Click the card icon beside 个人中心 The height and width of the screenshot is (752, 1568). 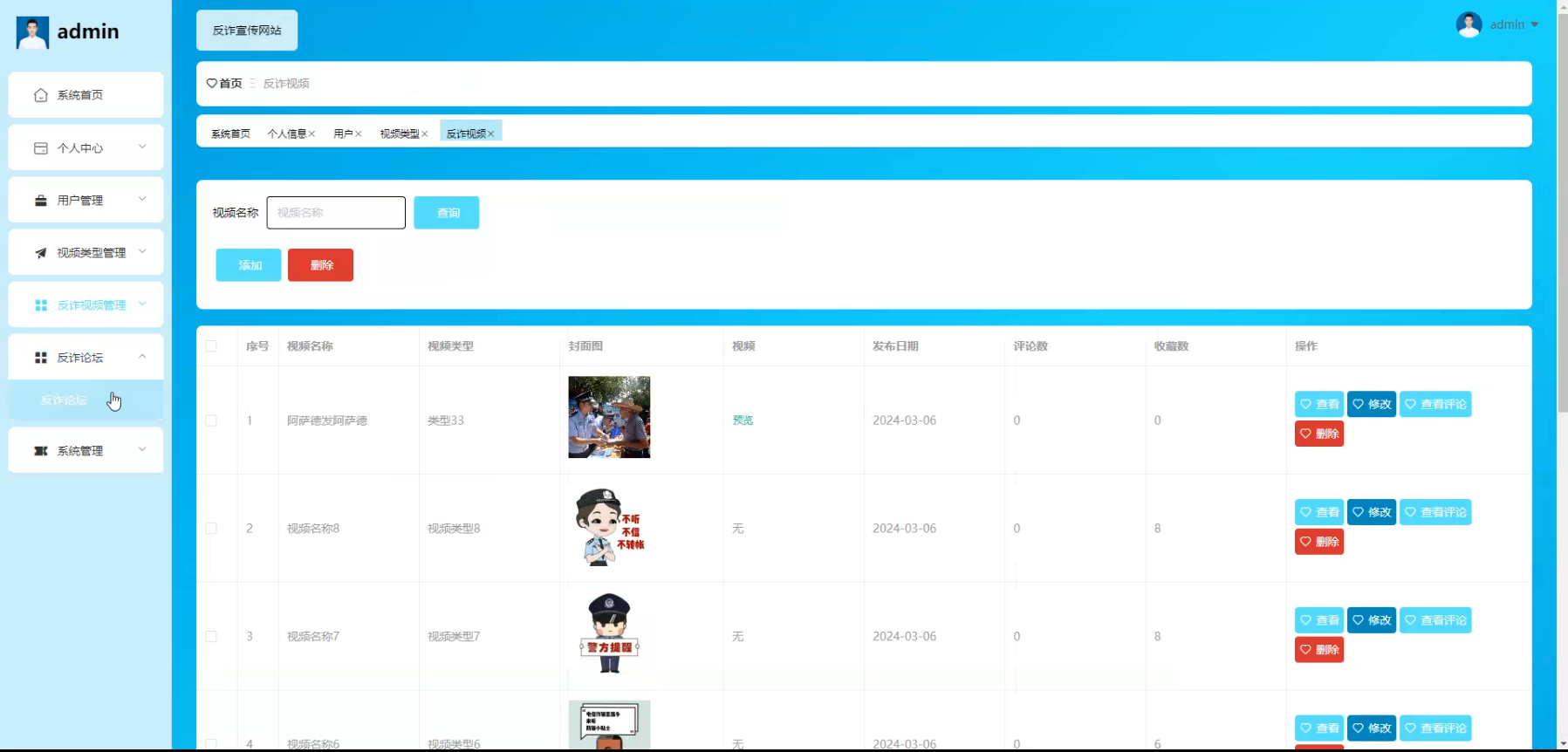[41, 148]
